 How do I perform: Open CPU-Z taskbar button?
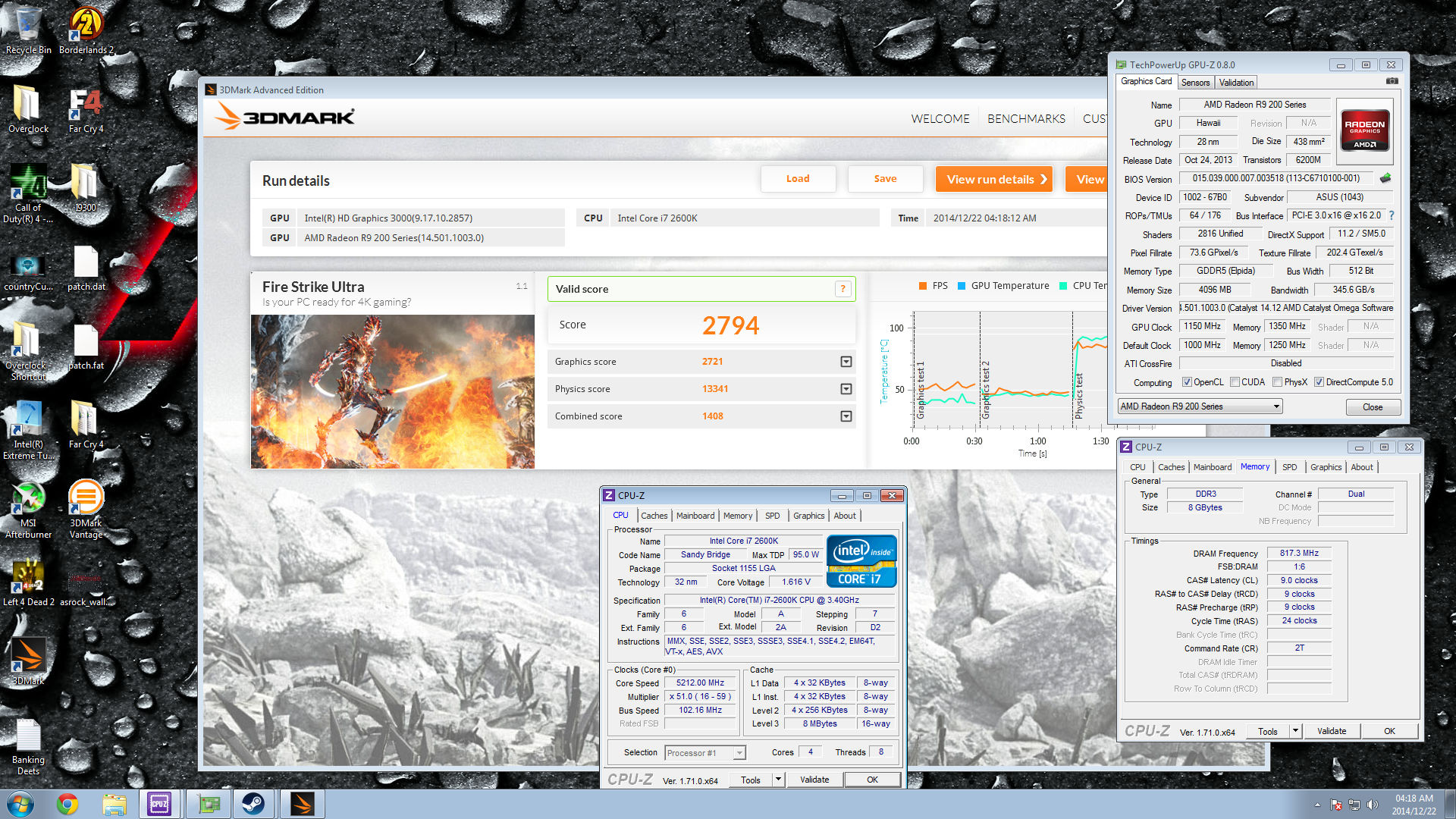point(159,804)
